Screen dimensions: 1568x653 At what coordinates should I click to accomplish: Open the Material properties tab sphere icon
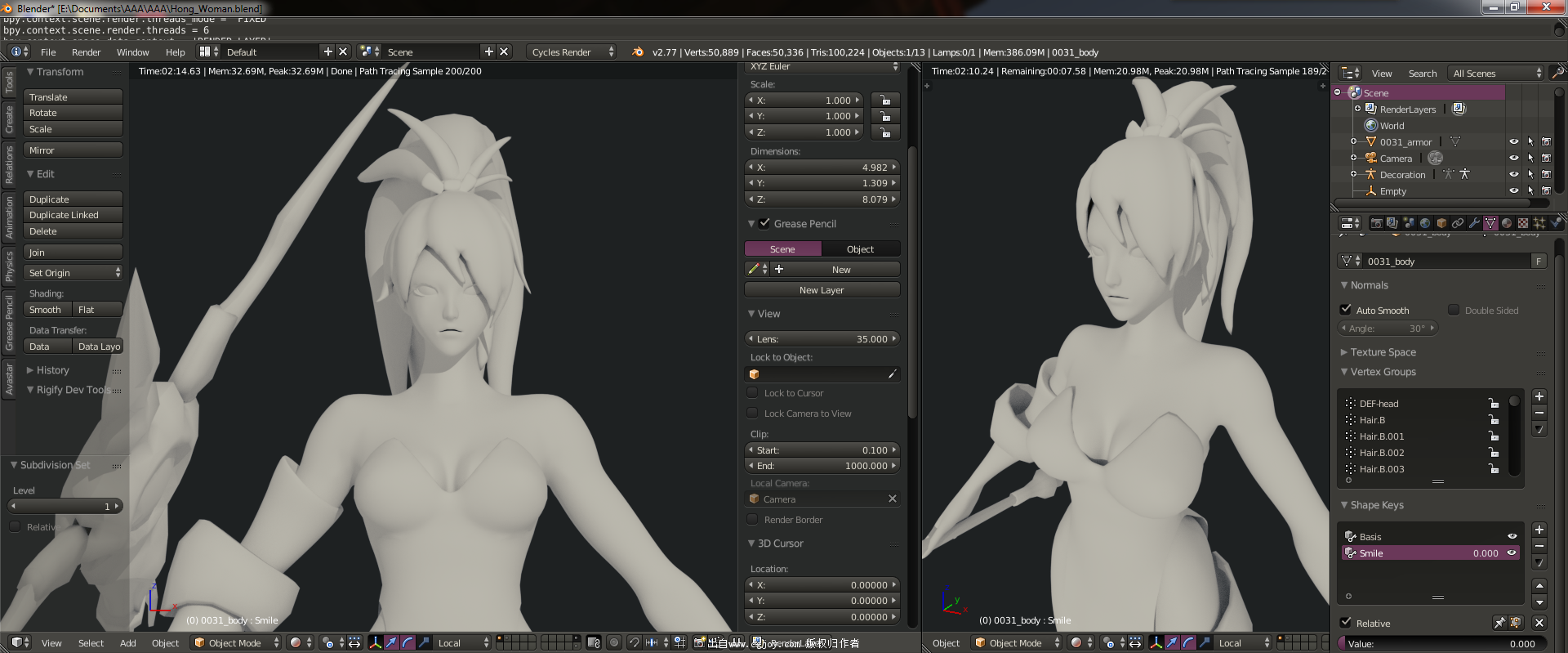[1507, 223]
